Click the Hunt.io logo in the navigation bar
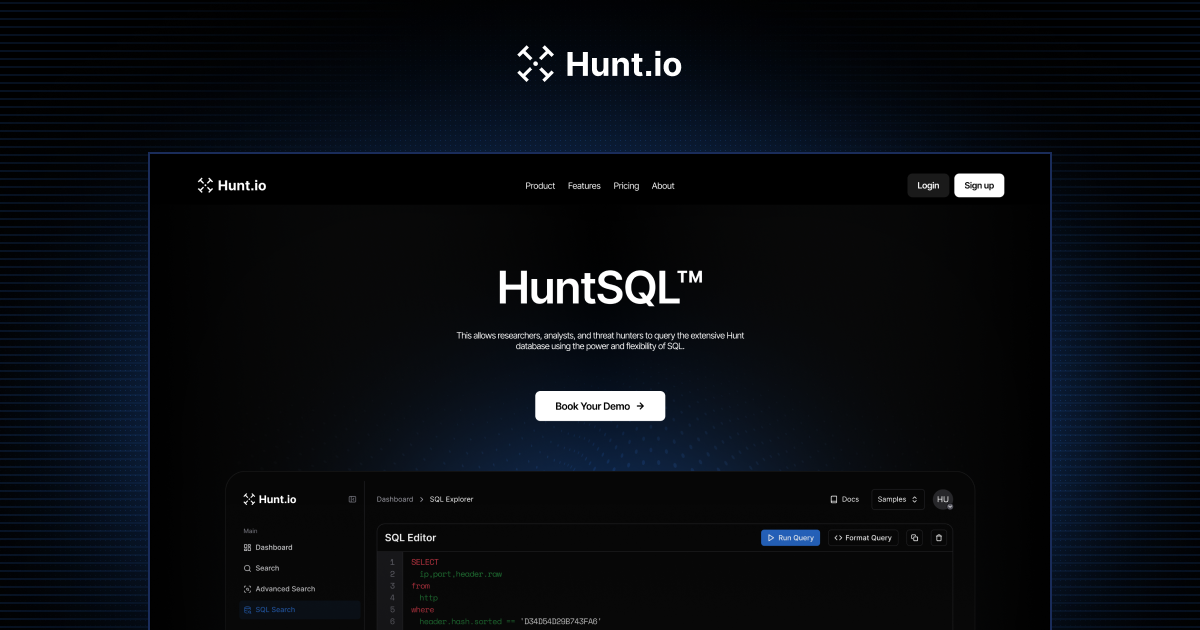The width and height of the screenshot is (1200, 630). coord(232,185)
